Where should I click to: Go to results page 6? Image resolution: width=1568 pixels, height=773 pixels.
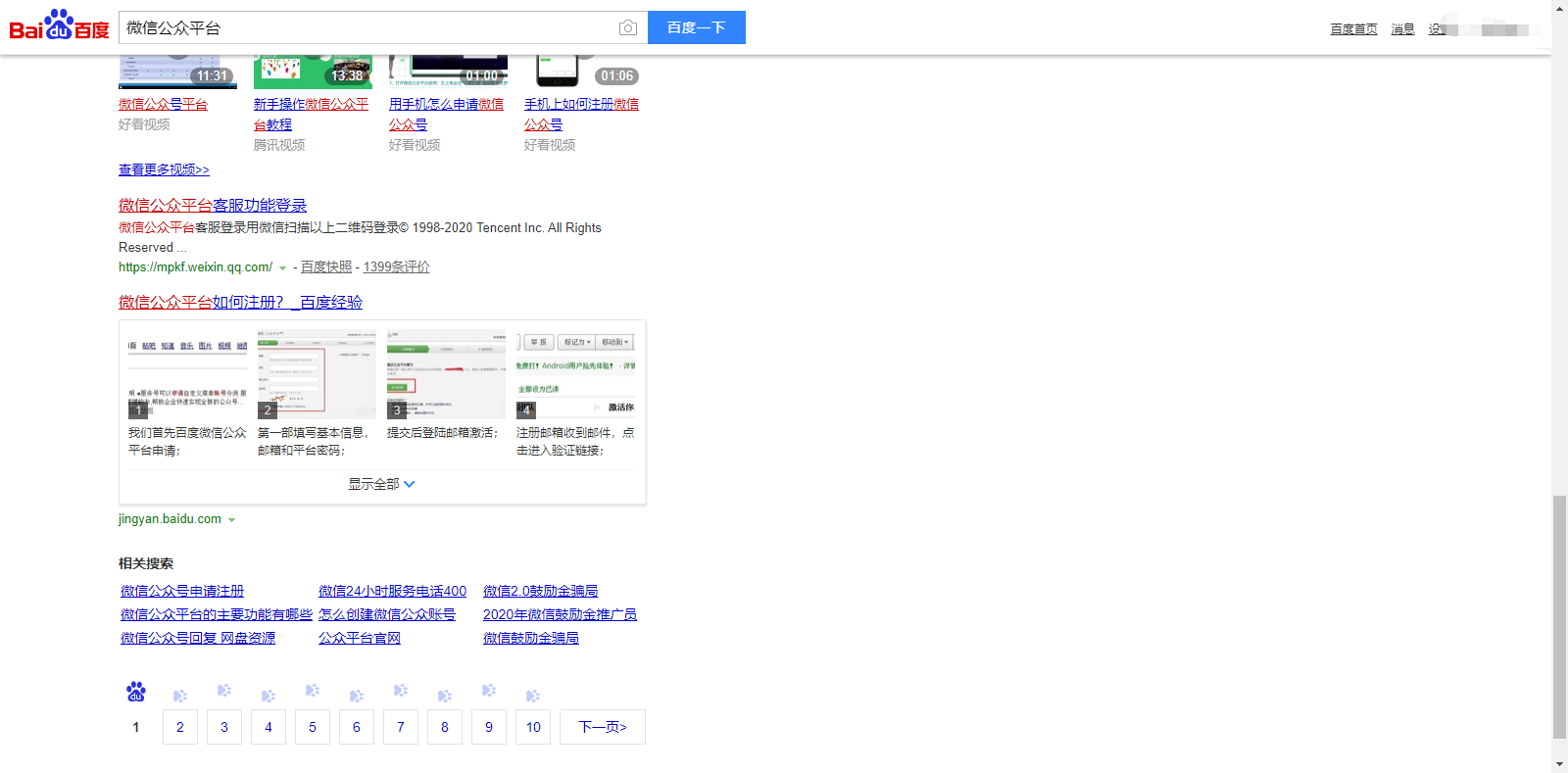pos(357,727)
